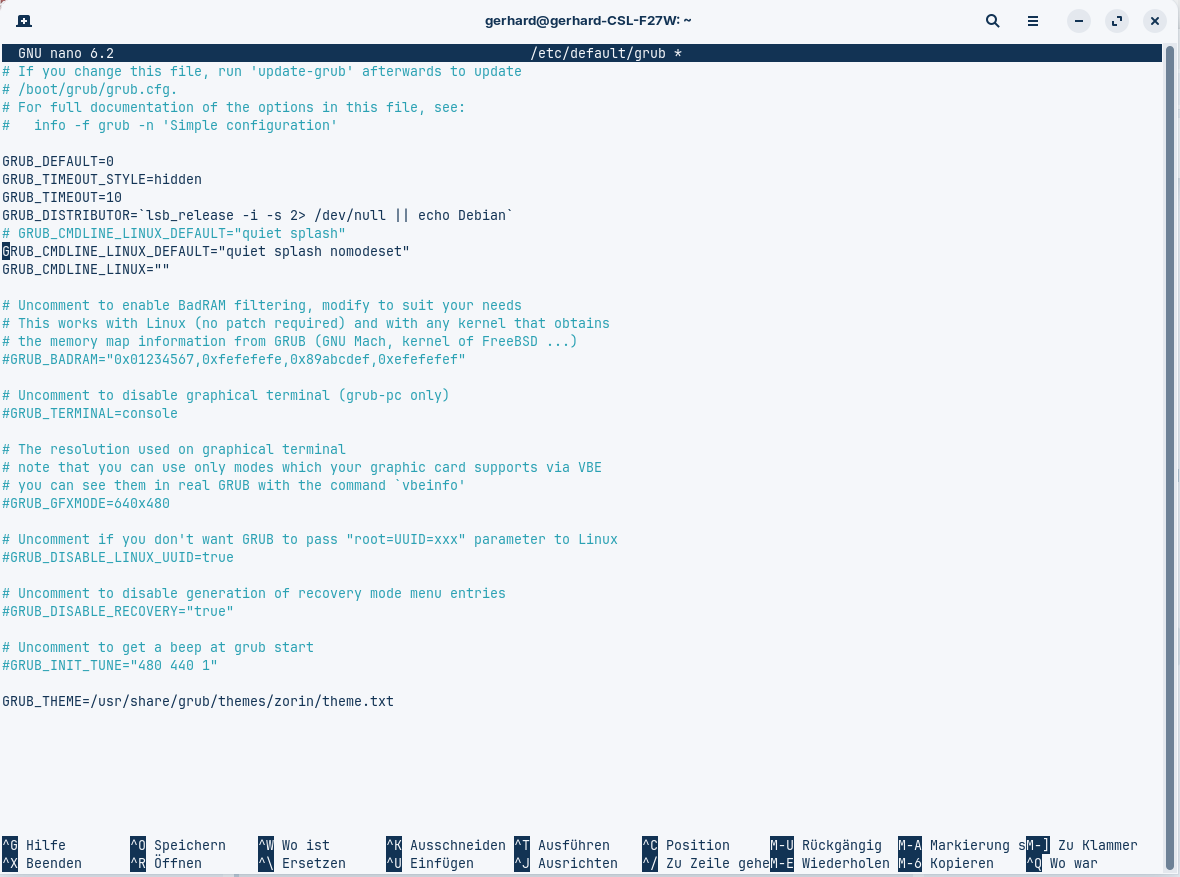Minimize the terminal window
This screenshot has width=1180, height=877.
1078,21
